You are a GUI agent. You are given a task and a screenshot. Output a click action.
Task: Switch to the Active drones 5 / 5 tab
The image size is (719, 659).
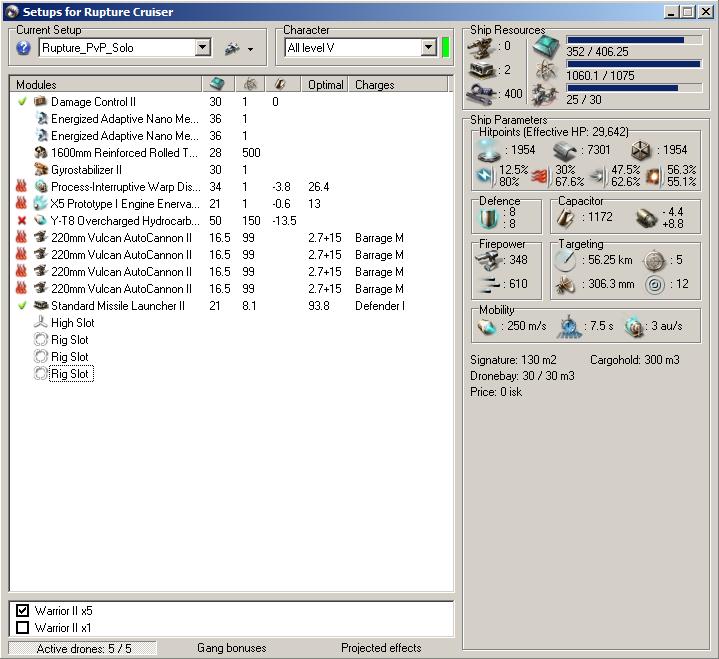(83, 648)
